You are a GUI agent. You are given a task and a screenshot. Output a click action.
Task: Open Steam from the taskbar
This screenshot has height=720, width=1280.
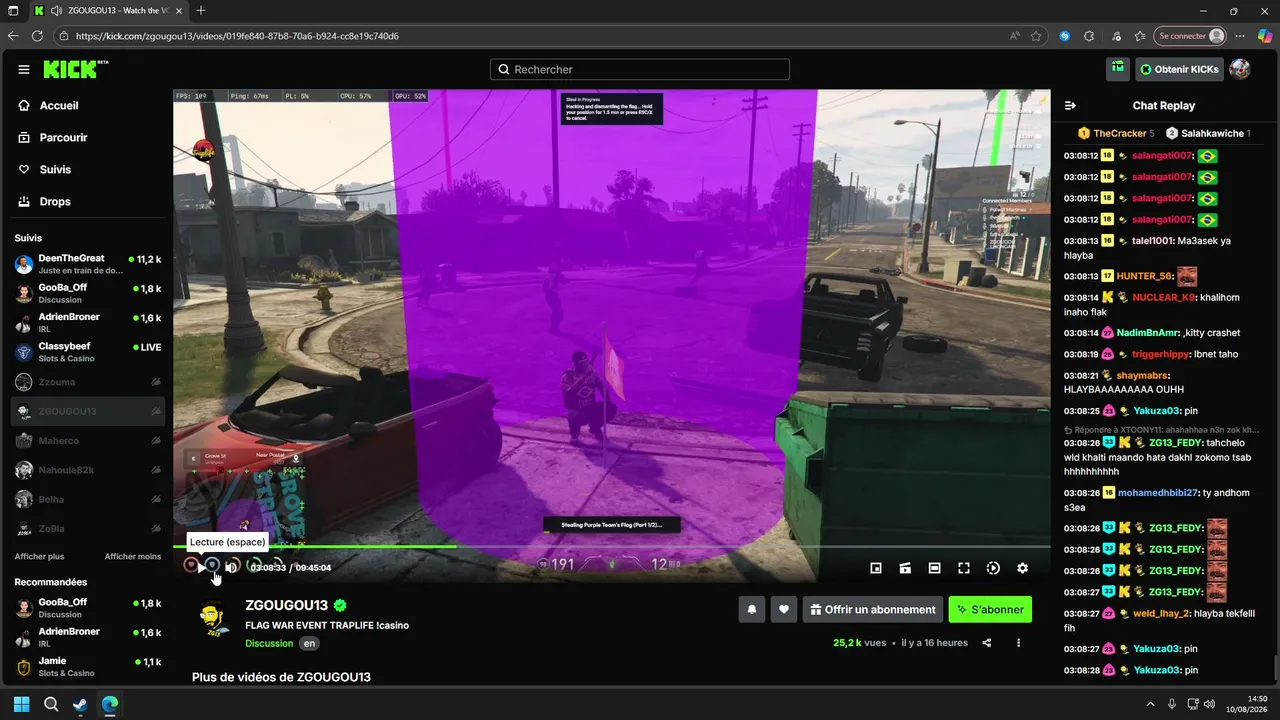[80, 704]
